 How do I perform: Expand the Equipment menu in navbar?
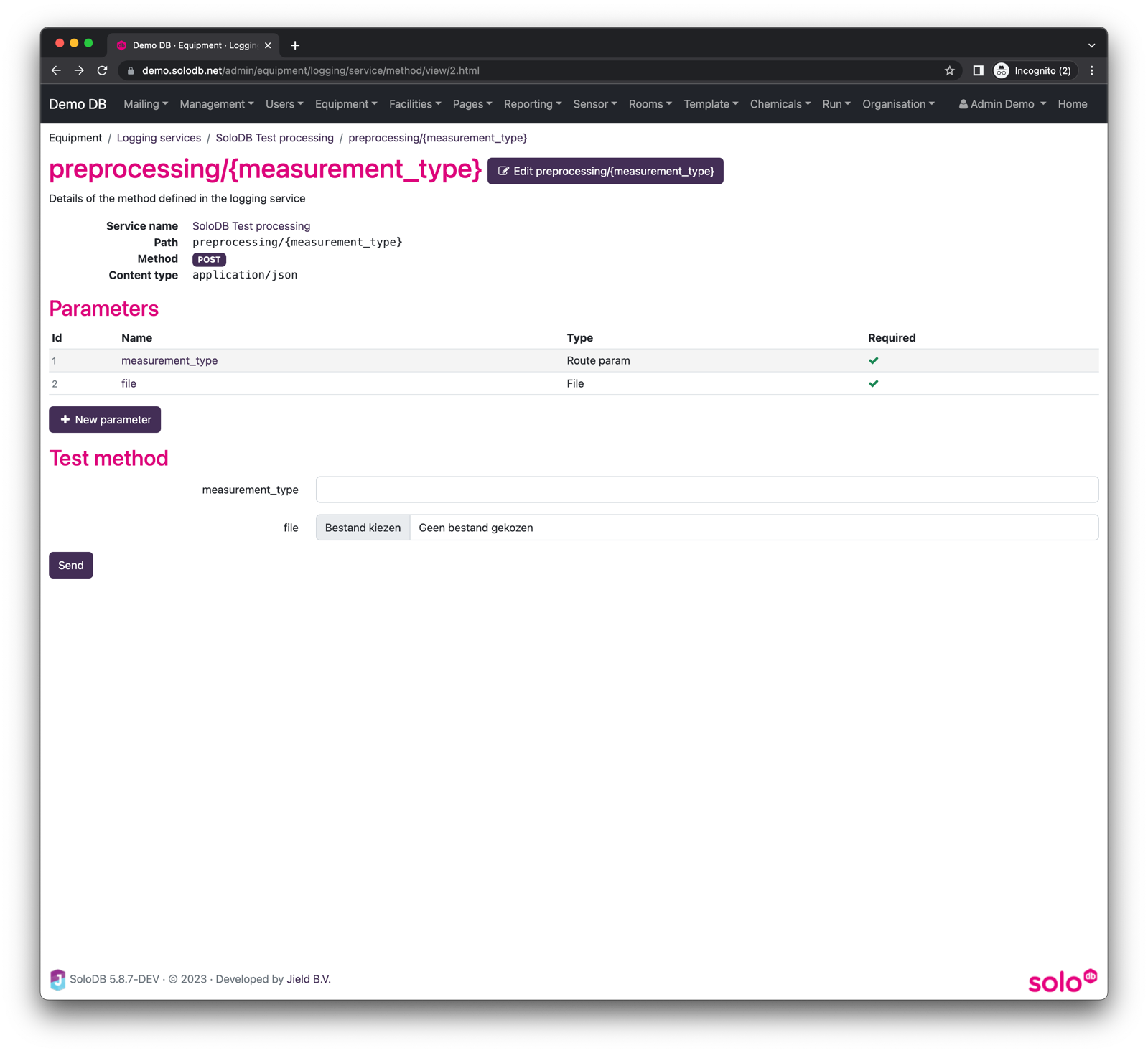click(346, 104)
